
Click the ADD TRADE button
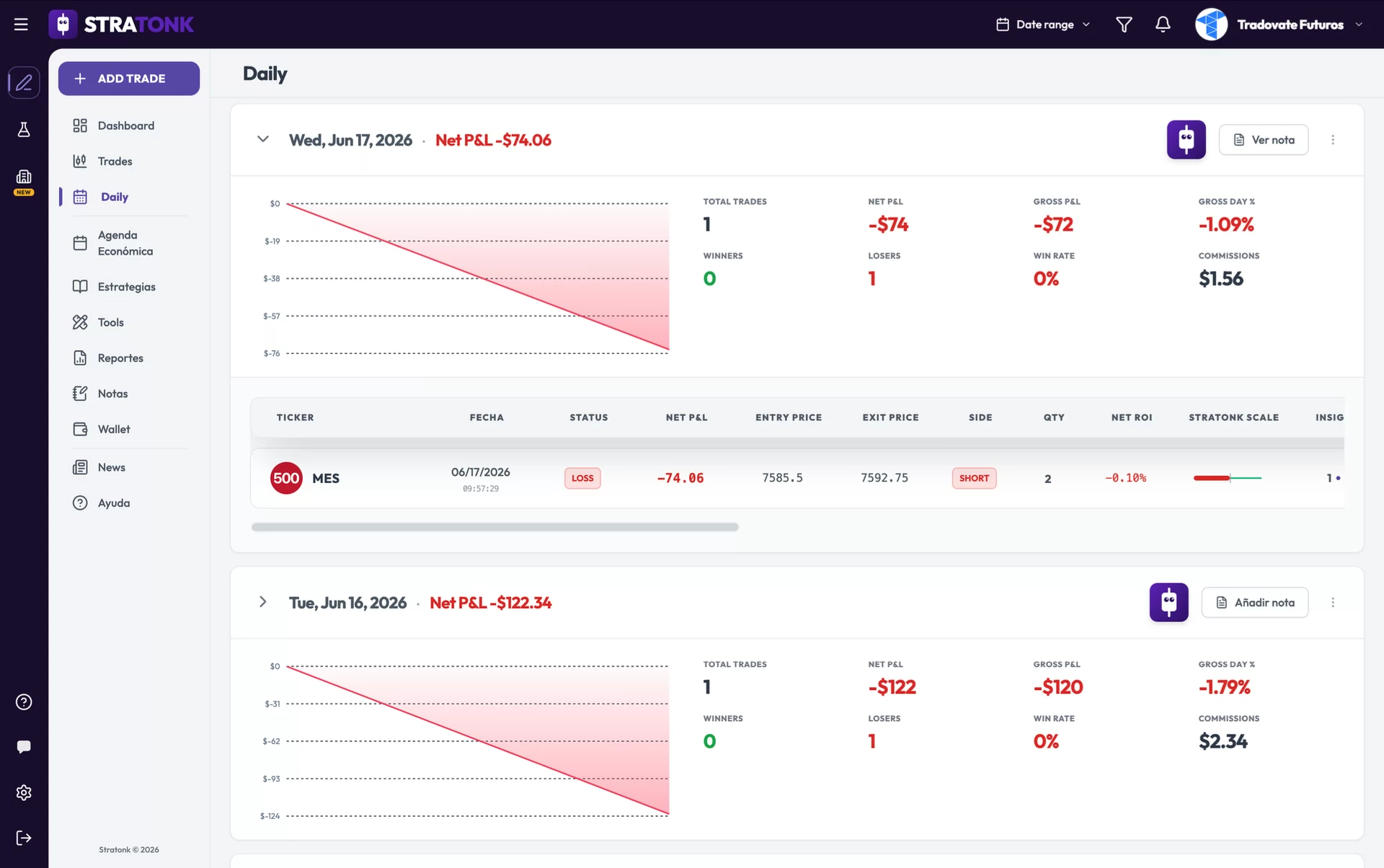point(129,79)
